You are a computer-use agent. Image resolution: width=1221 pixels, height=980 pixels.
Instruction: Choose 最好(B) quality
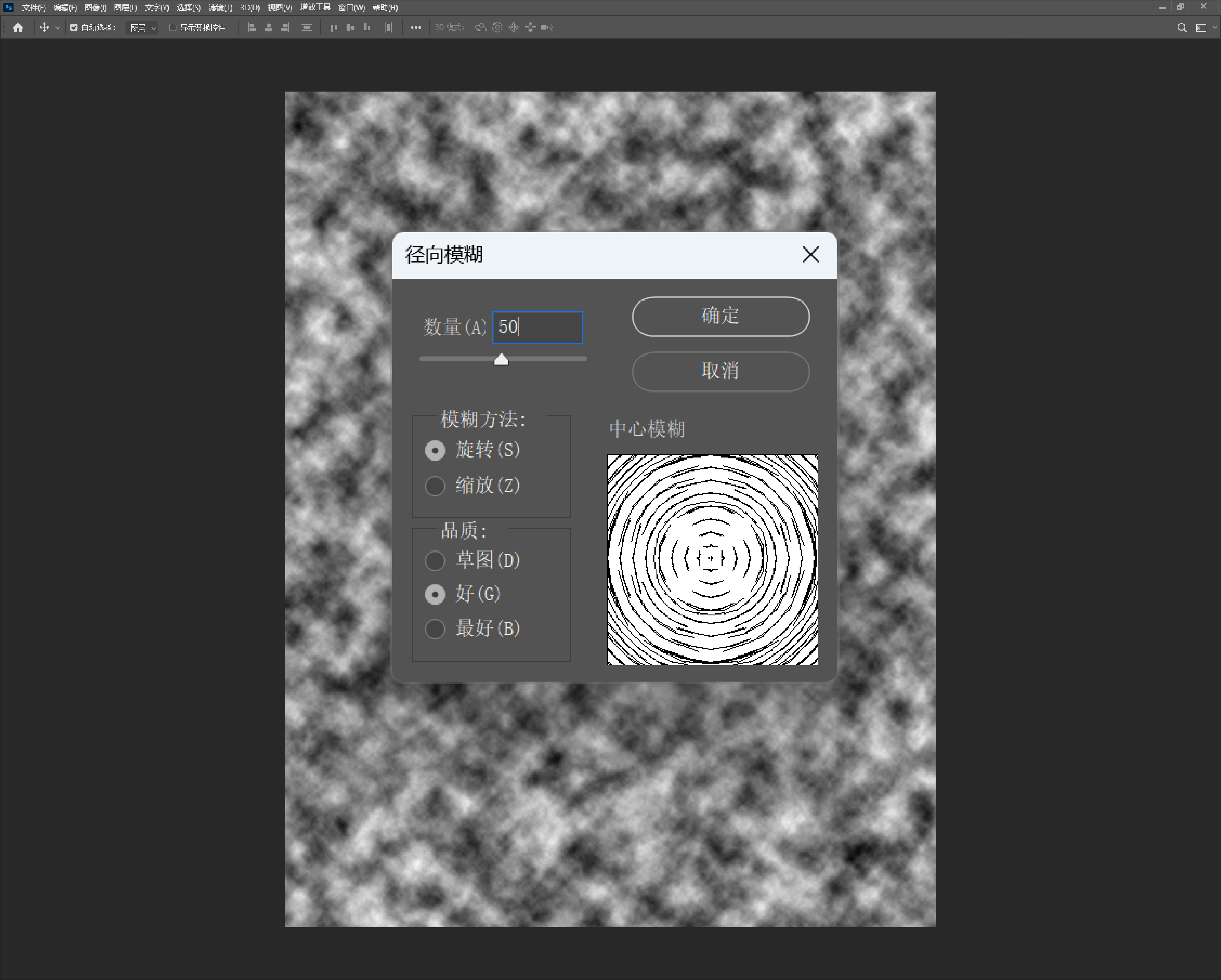[x=435, y=629]
